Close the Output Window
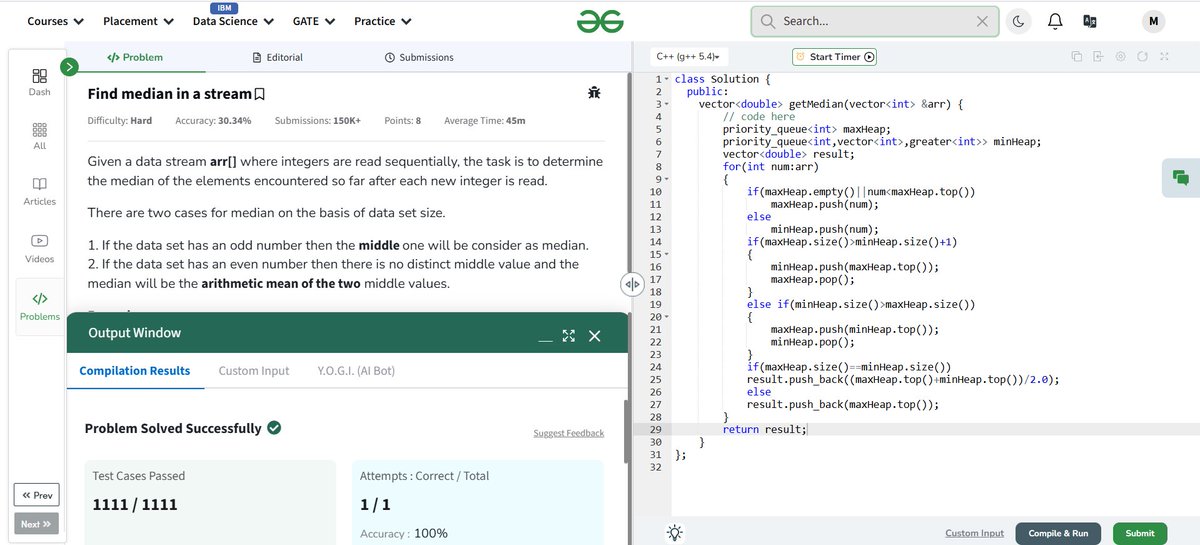The width and height of the screenshot is (1200, 545). coord(595,336)
